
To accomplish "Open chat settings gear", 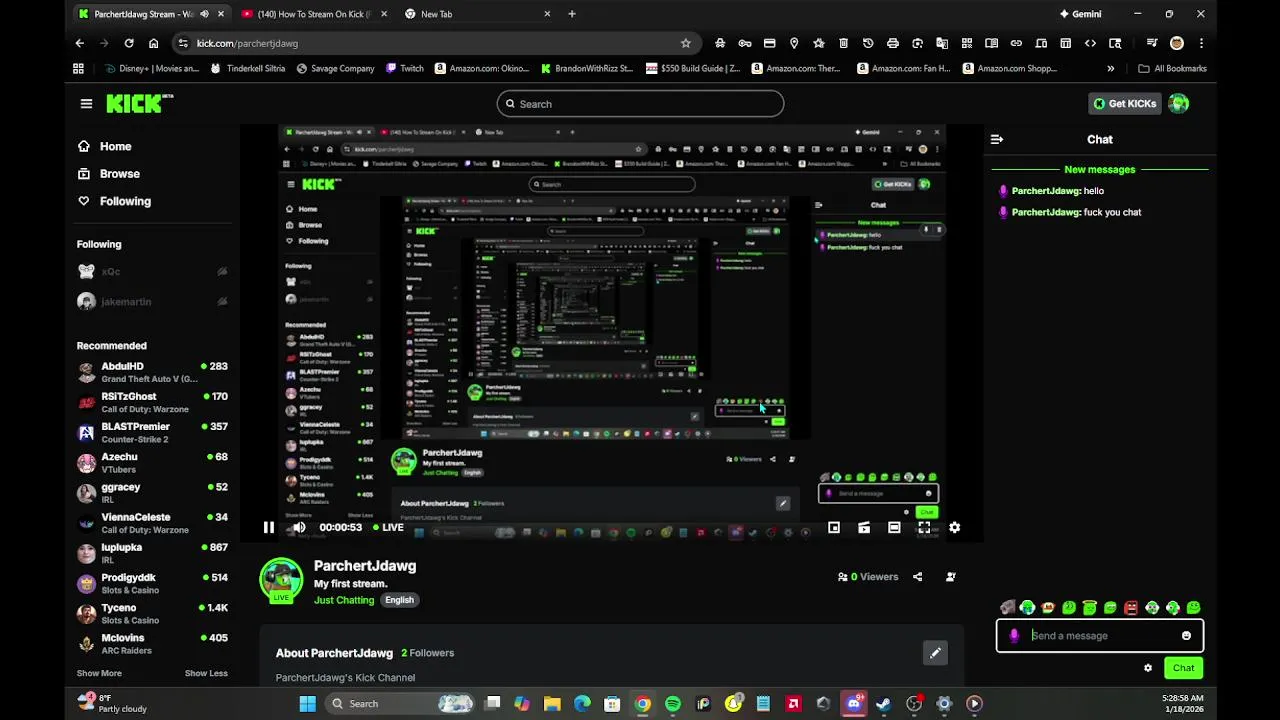I will click(x=1148, y=668).
